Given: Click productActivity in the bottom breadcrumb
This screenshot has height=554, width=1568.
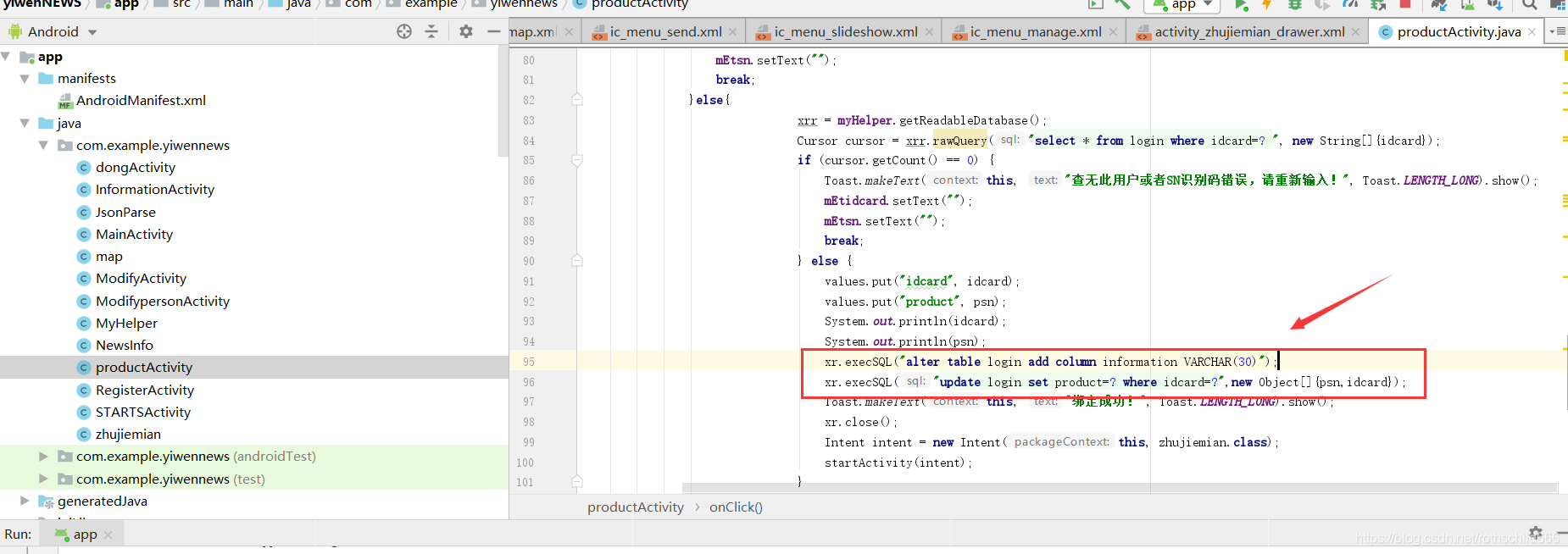Looking at the screenshot, I should (636, 507).
